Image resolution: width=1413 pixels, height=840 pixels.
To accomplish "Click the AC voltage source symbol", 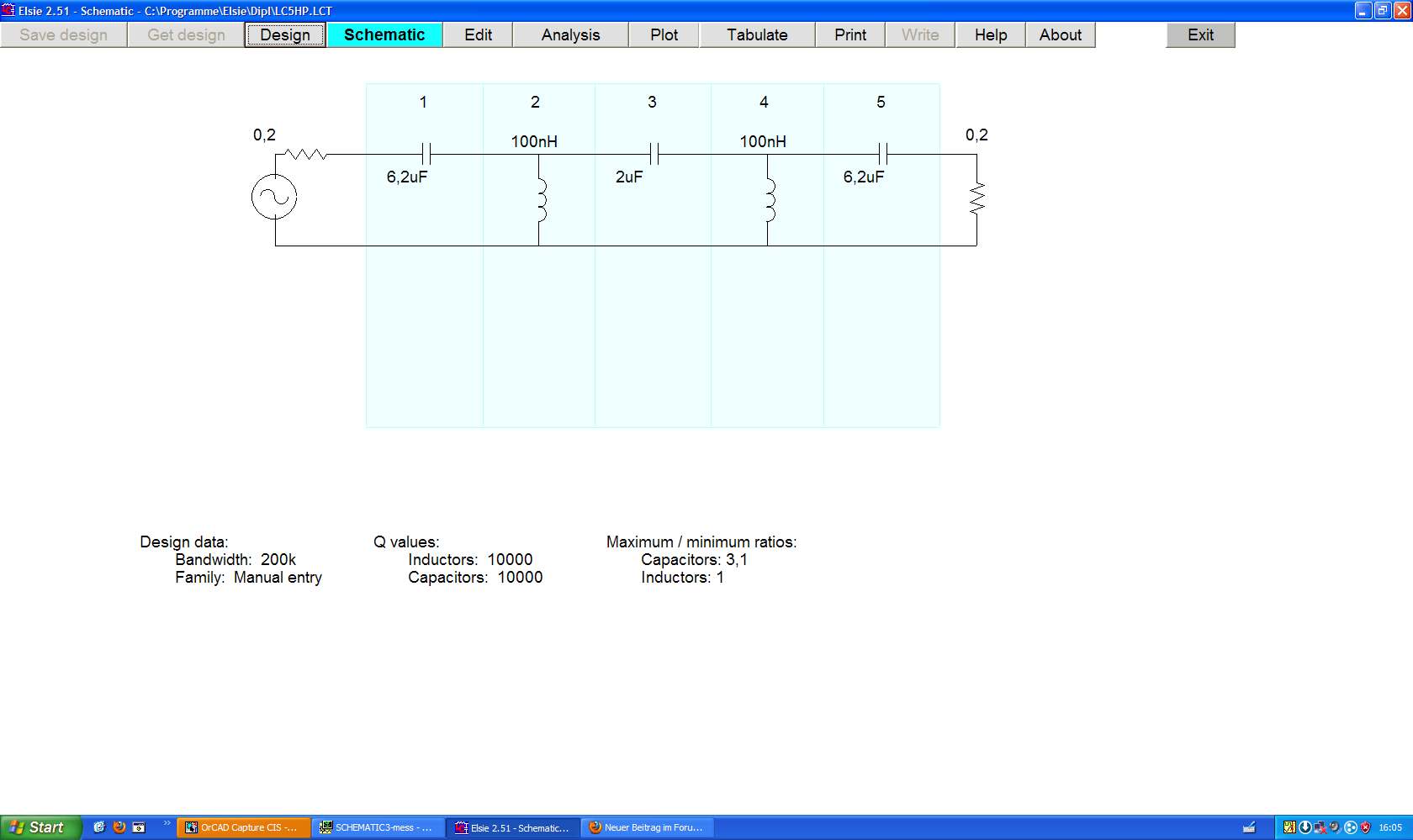I will tap(274, 197).
